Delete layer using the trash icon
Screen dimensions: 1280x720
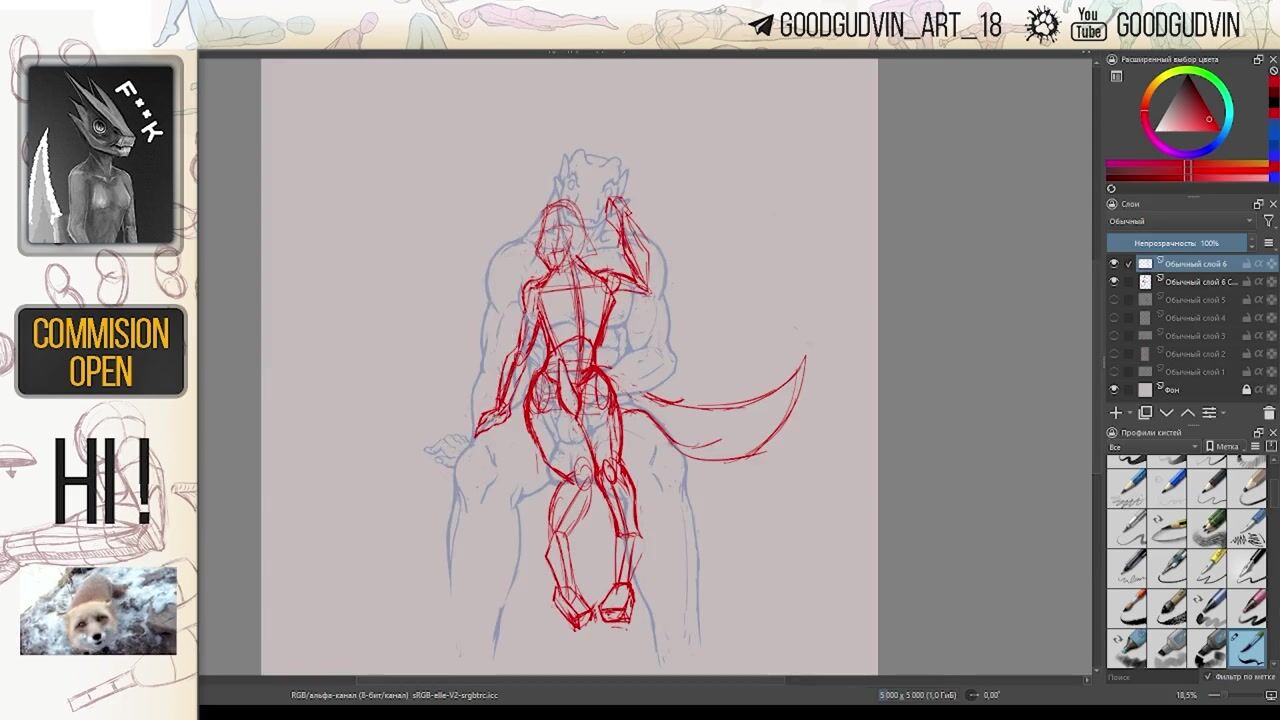pos(1269,413)
